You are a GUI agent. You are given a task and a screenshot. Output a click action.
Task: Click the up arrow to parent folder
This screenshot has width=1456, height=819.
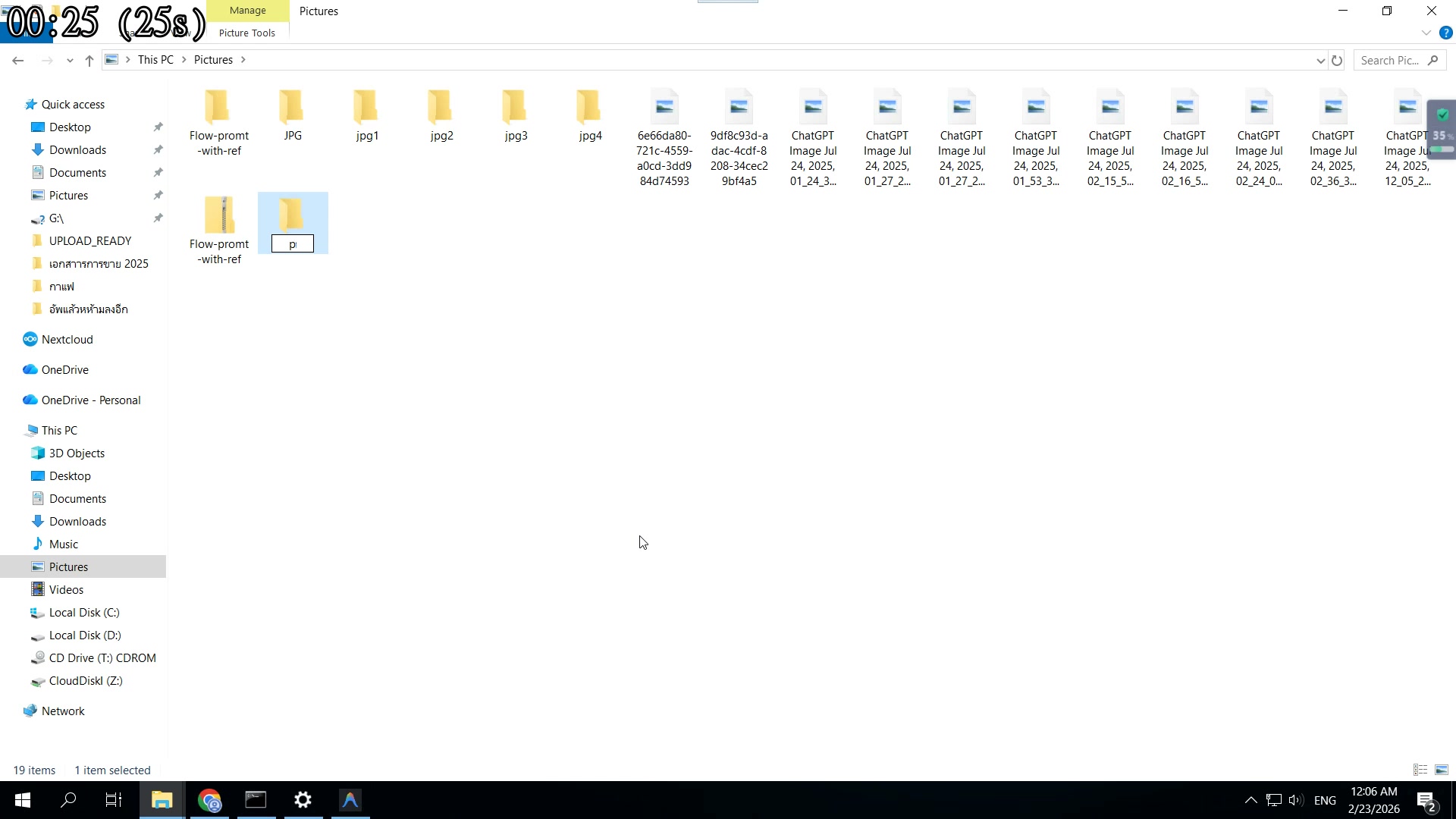point(89,61)
